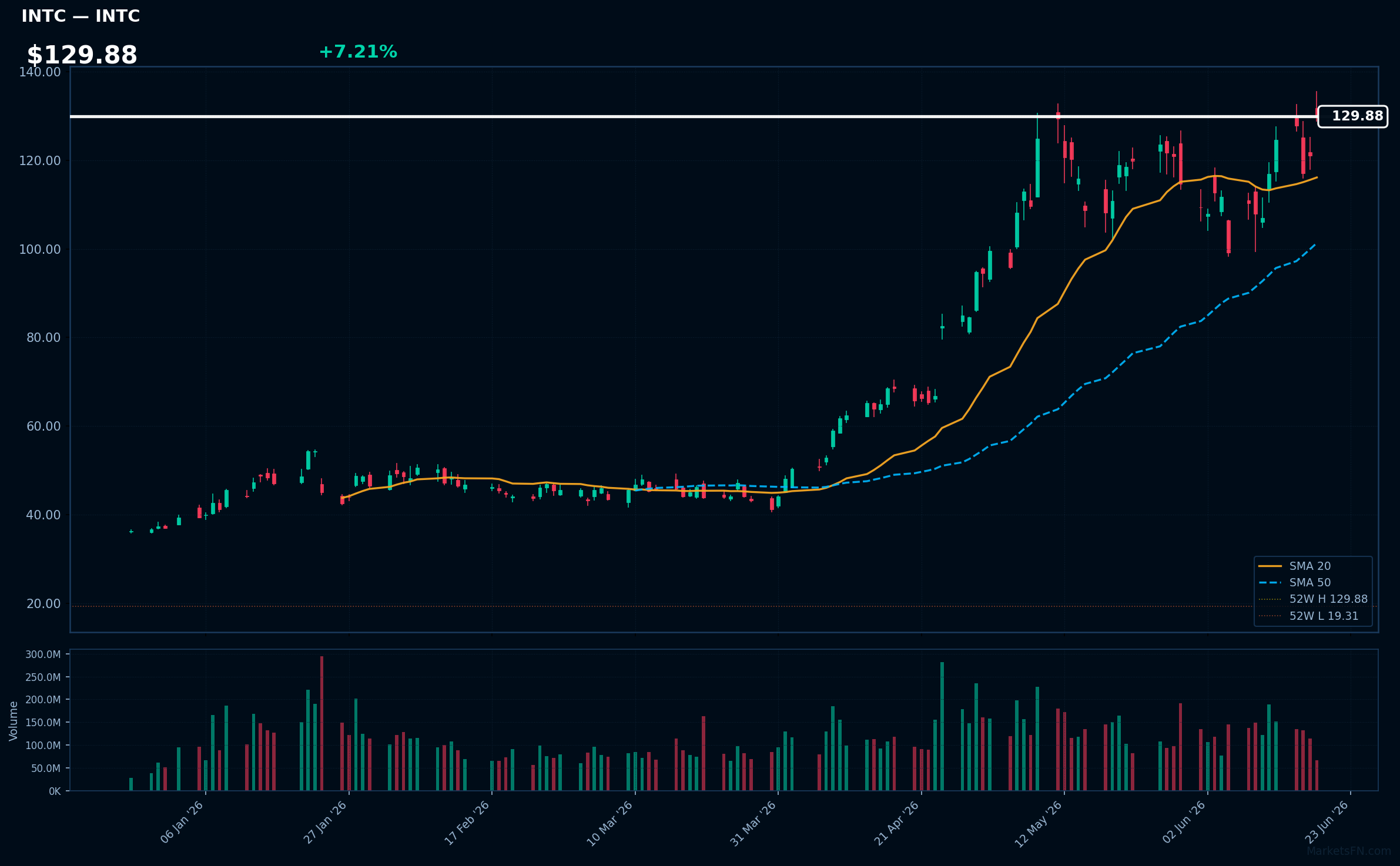
Task: Click the Volume axis title
Action: [x=14, y=721]
